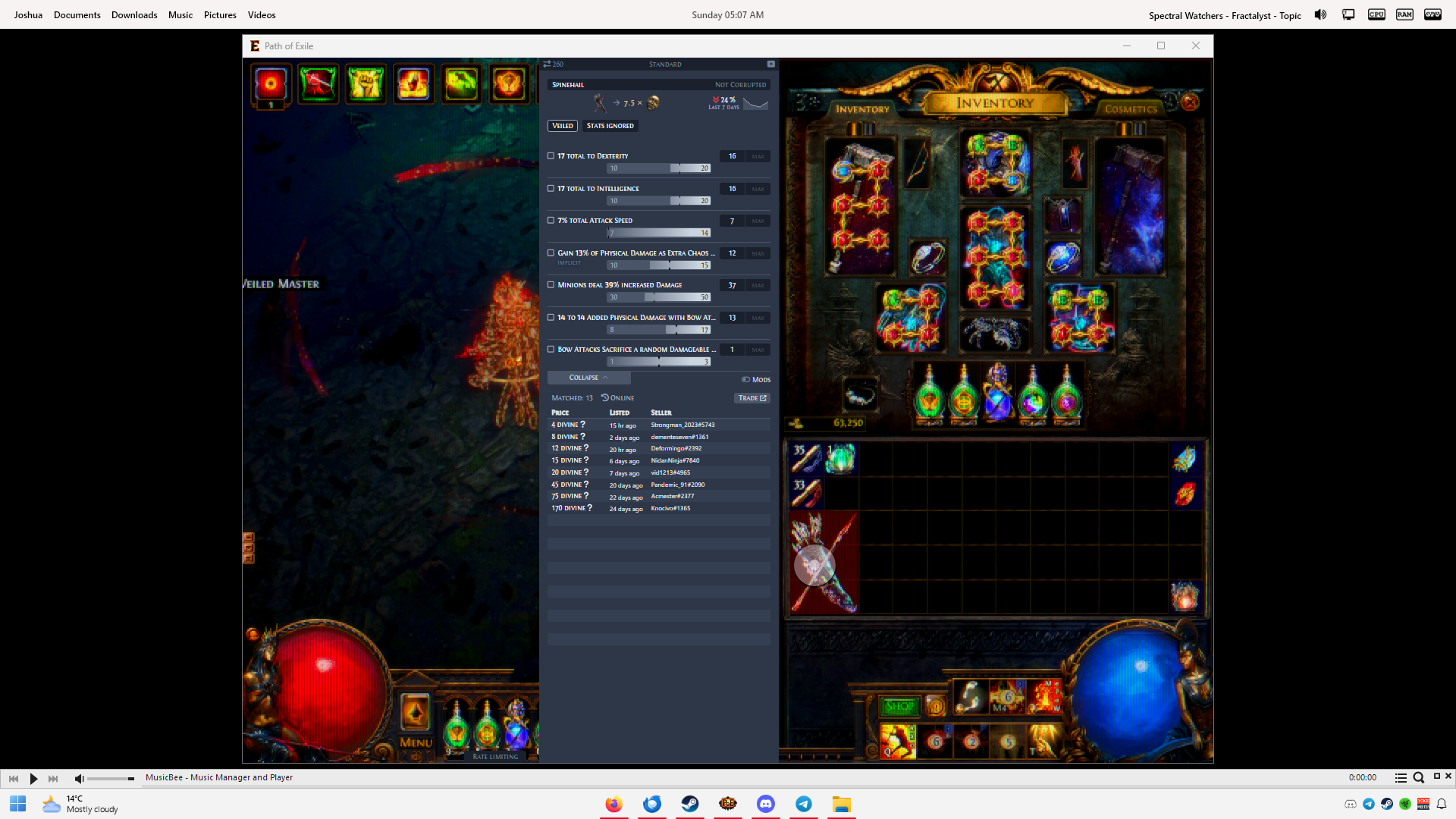The height and width of the screenshot is (819, 1456).
Task: Launch Steam from the taskbar
Action: [x=690, y=804]
